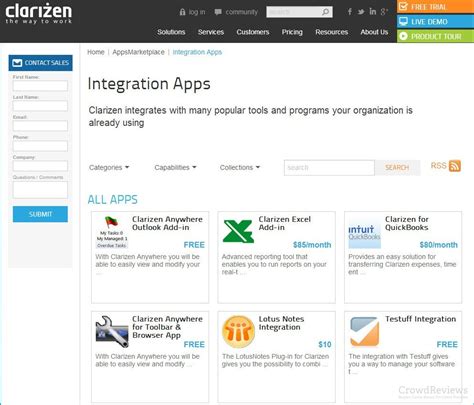This screenshot has height=405, width=474.
Task: Click the Product Tour play icon
Action: [403, 36]
